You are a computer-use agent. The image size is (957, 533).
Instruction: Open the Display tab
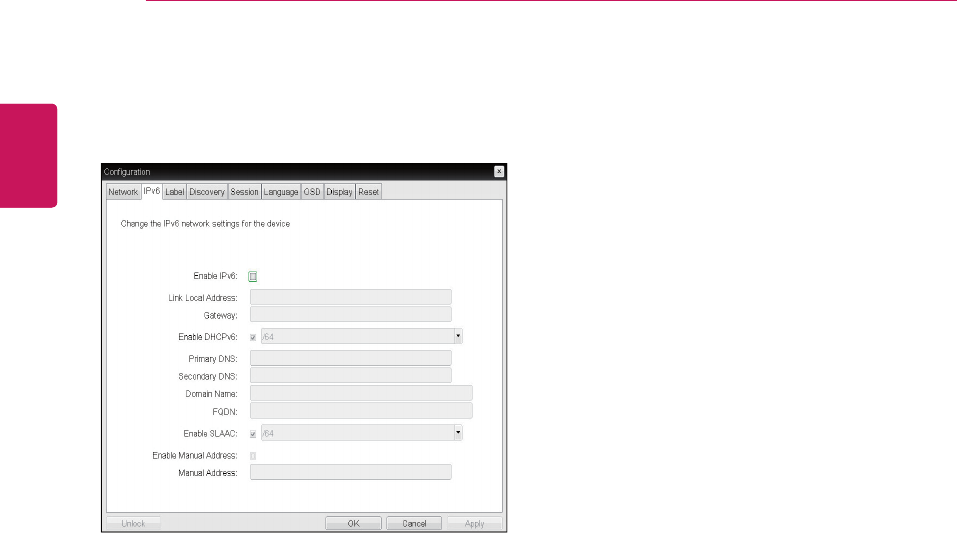click(x=339, y=192)
